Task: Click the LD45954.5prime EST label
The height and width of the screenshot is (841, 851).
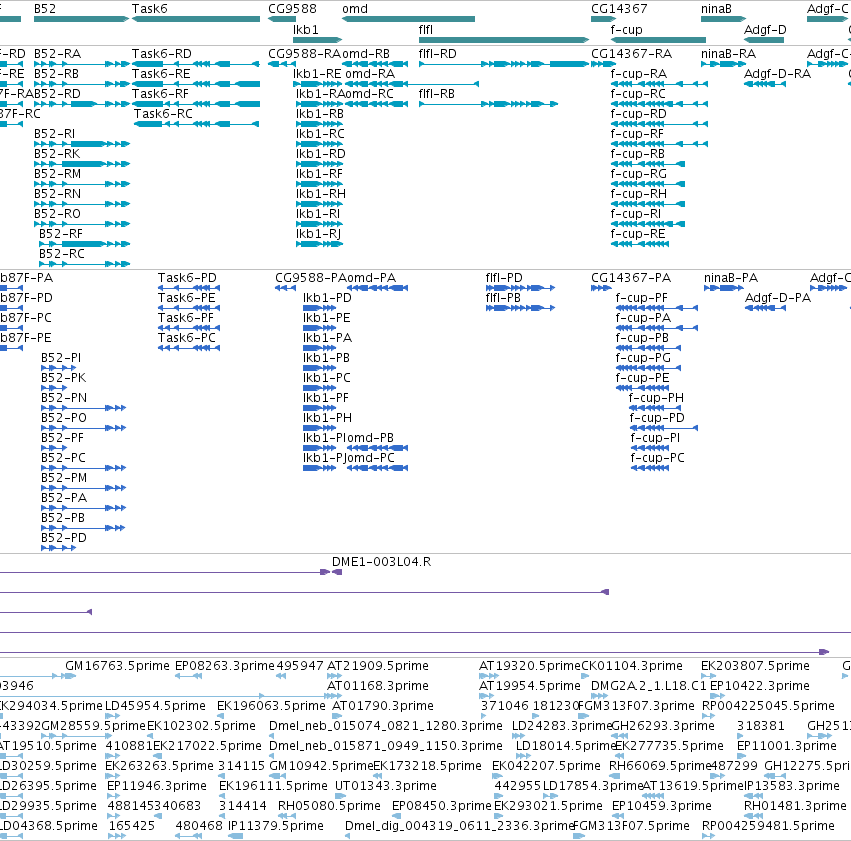Action: 155,706
